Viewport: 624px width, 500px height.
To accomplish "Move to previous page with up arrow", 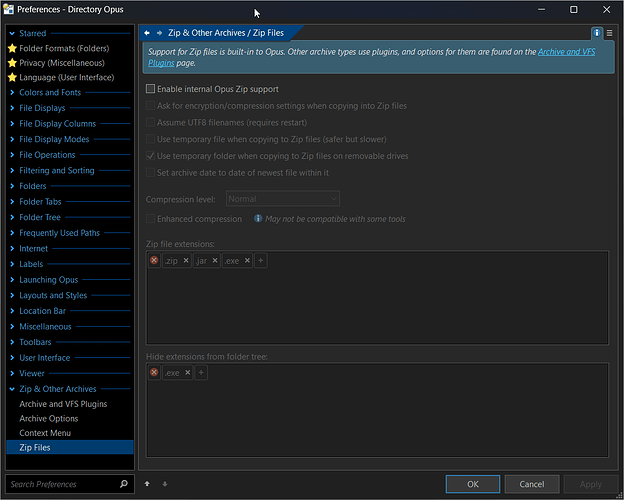I will [x=147, y=484].
